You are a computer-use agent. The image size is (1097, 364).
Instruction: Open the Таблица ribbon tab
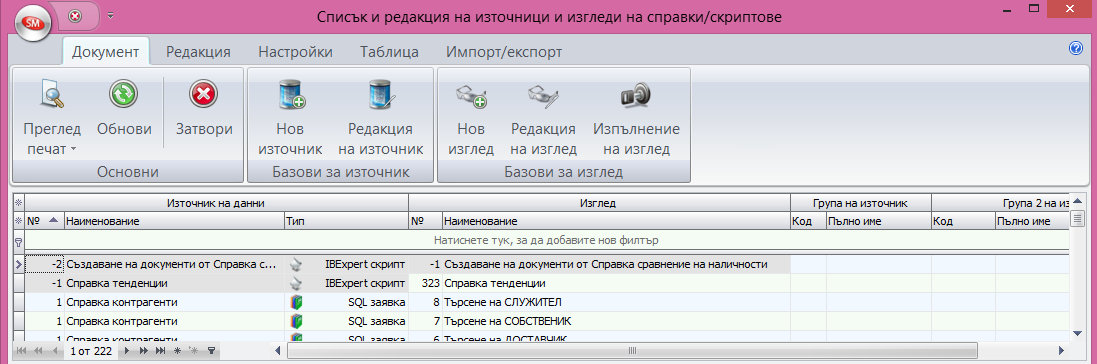[x=389, y=52]
